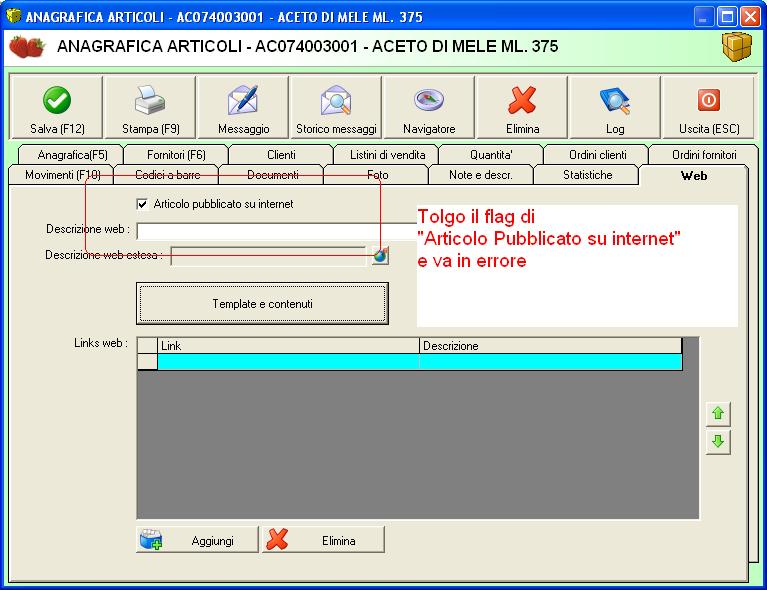Select the row selector of the cyan row
This screenshot has width=767, height=590.
[147, 362]
